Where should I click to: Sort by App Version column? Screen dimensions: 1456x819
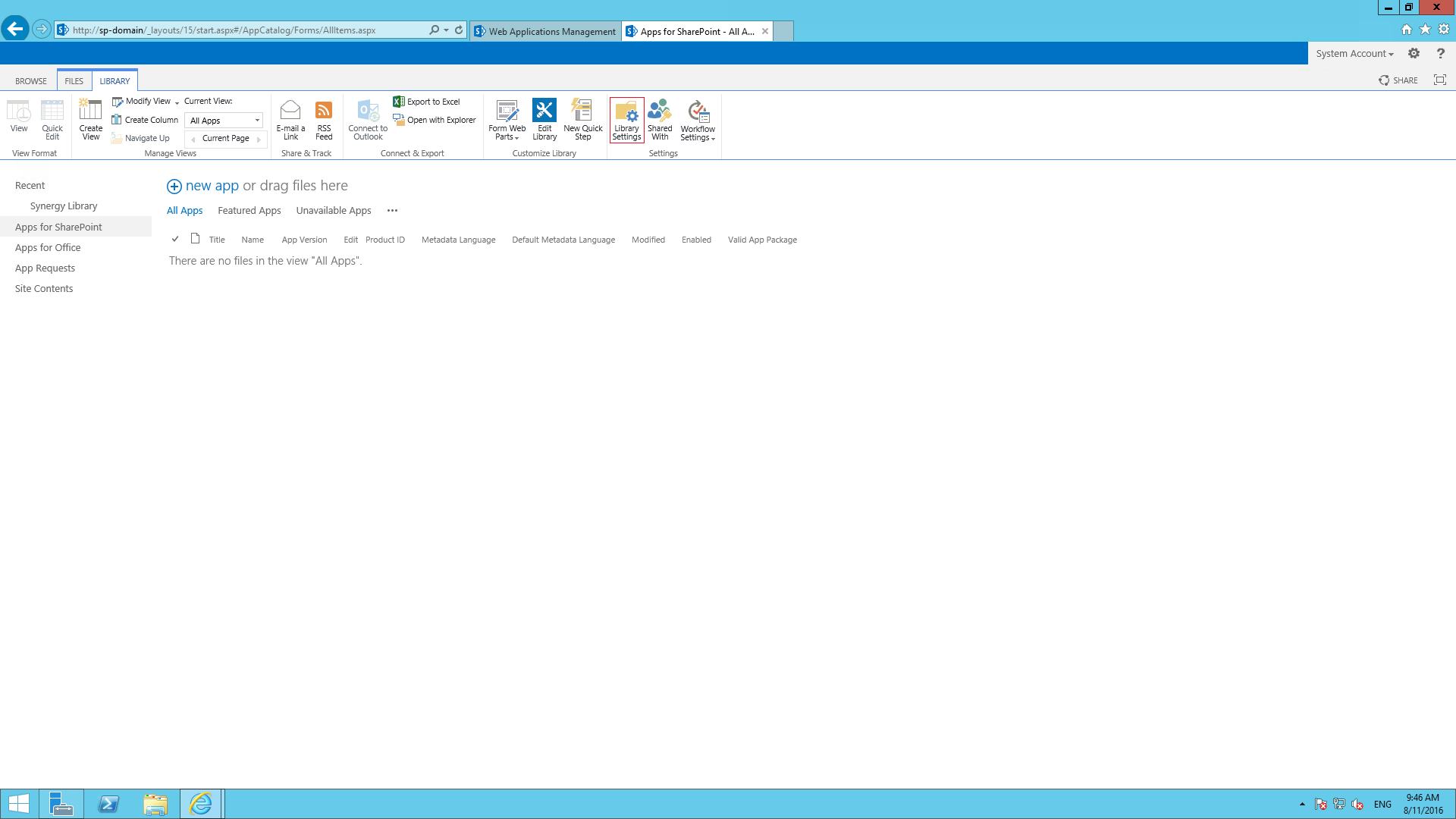pyautogui.click(x=304, y=240)
